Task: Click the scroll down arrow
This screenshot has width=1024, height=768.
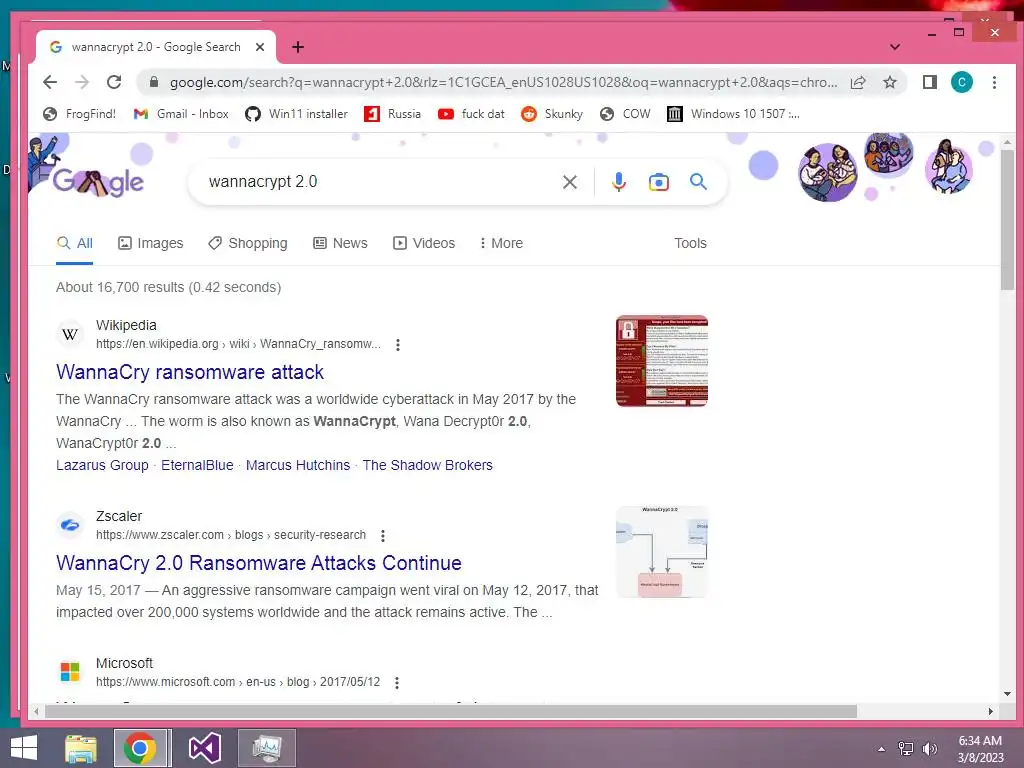Action: point(1008,694)
